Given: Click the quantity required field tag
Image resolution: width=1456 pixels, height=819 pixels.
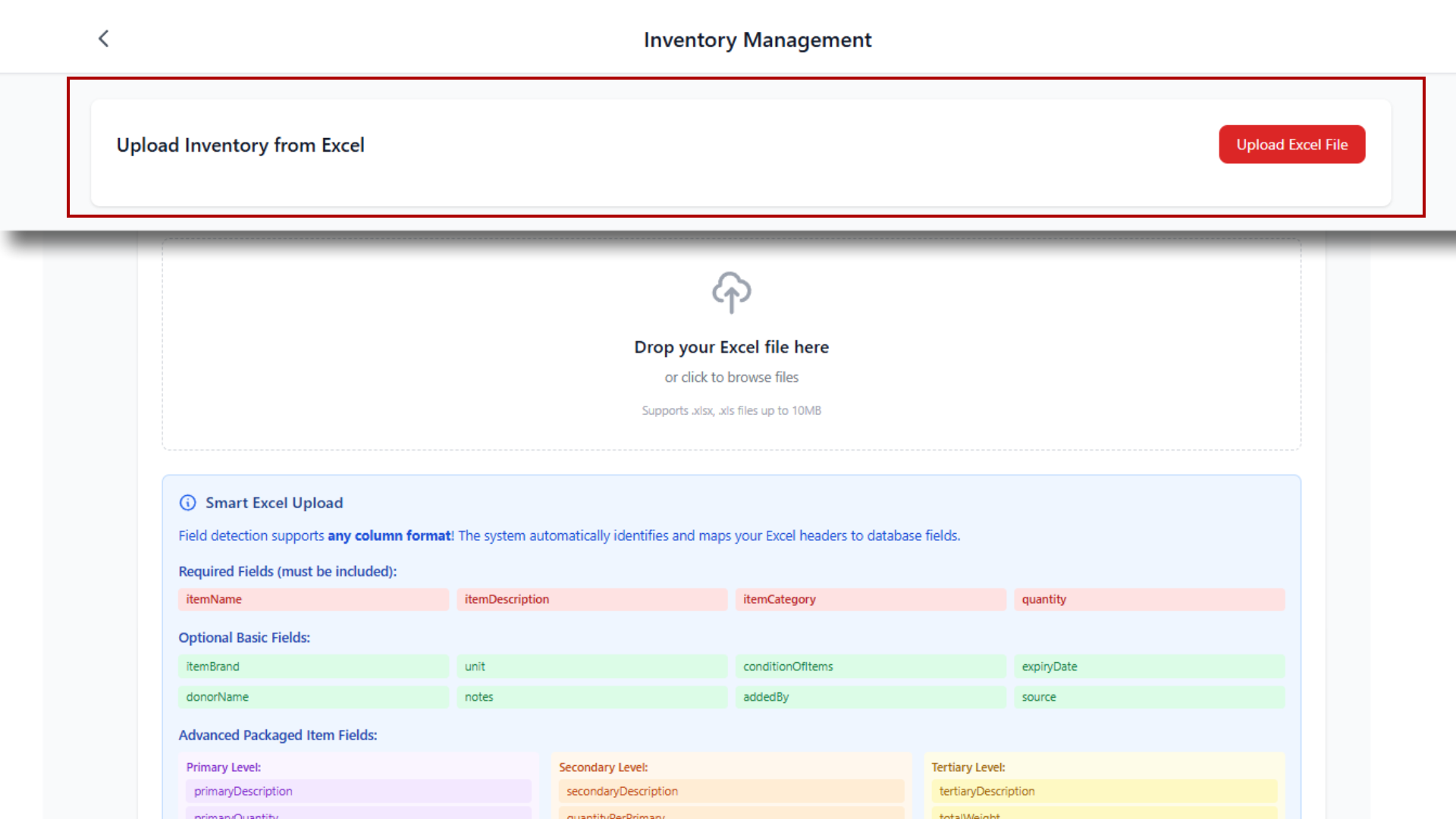Looking at the screenshot, I should tap(1149, 599).
